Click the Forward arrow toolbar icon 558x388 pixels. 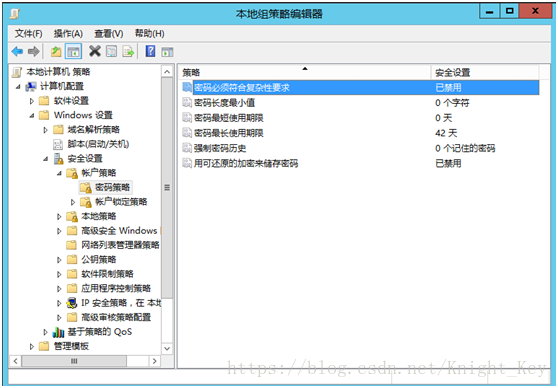pyautogui.click(x=33, y=52)
